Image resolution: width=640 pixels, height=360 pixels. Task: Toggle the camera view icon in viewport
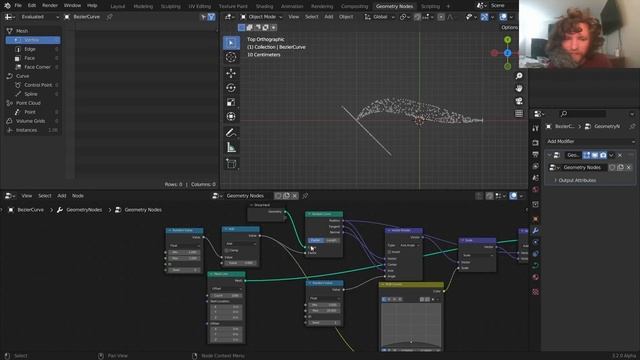pyautogui.click(x=519, y=101)
